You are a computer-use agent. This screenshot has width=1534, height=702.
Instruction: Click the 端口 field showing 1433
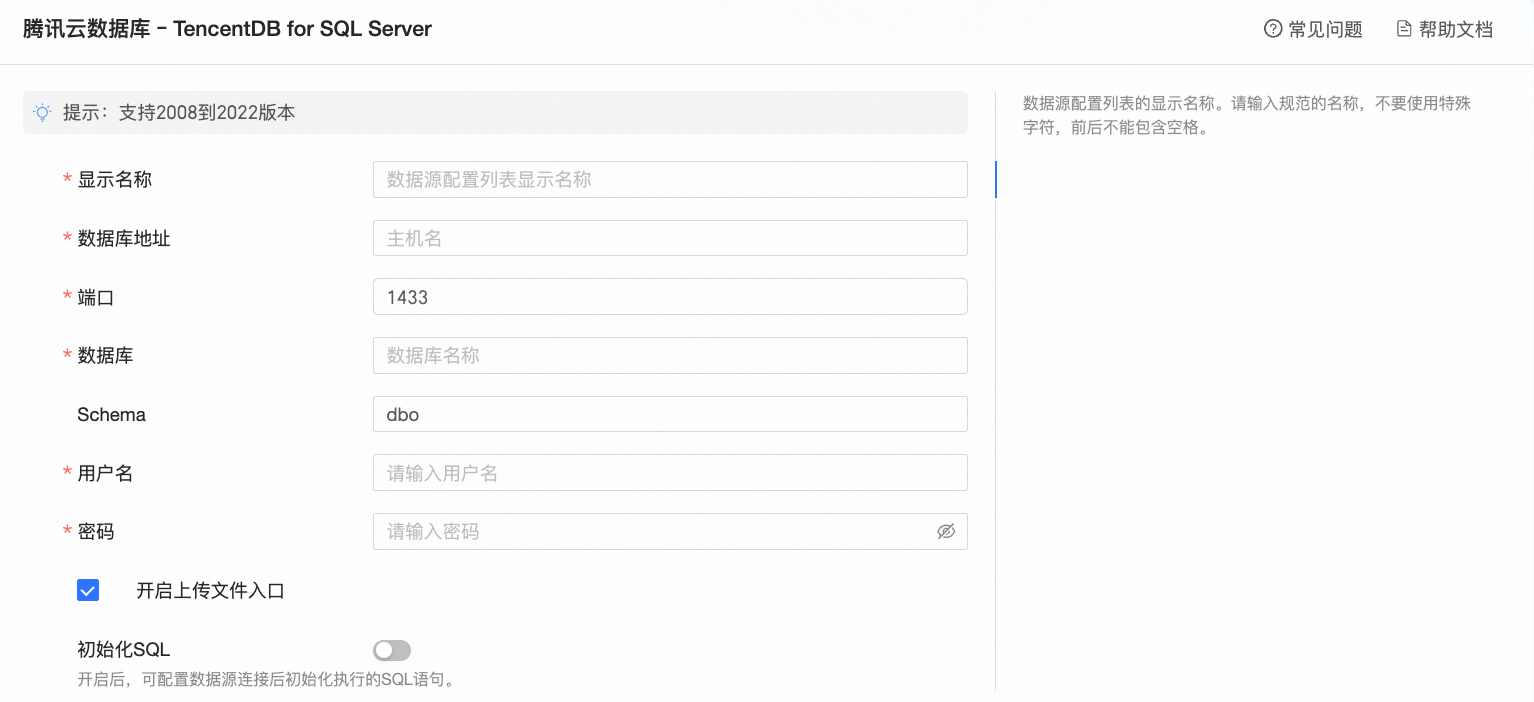pos(670,297)
